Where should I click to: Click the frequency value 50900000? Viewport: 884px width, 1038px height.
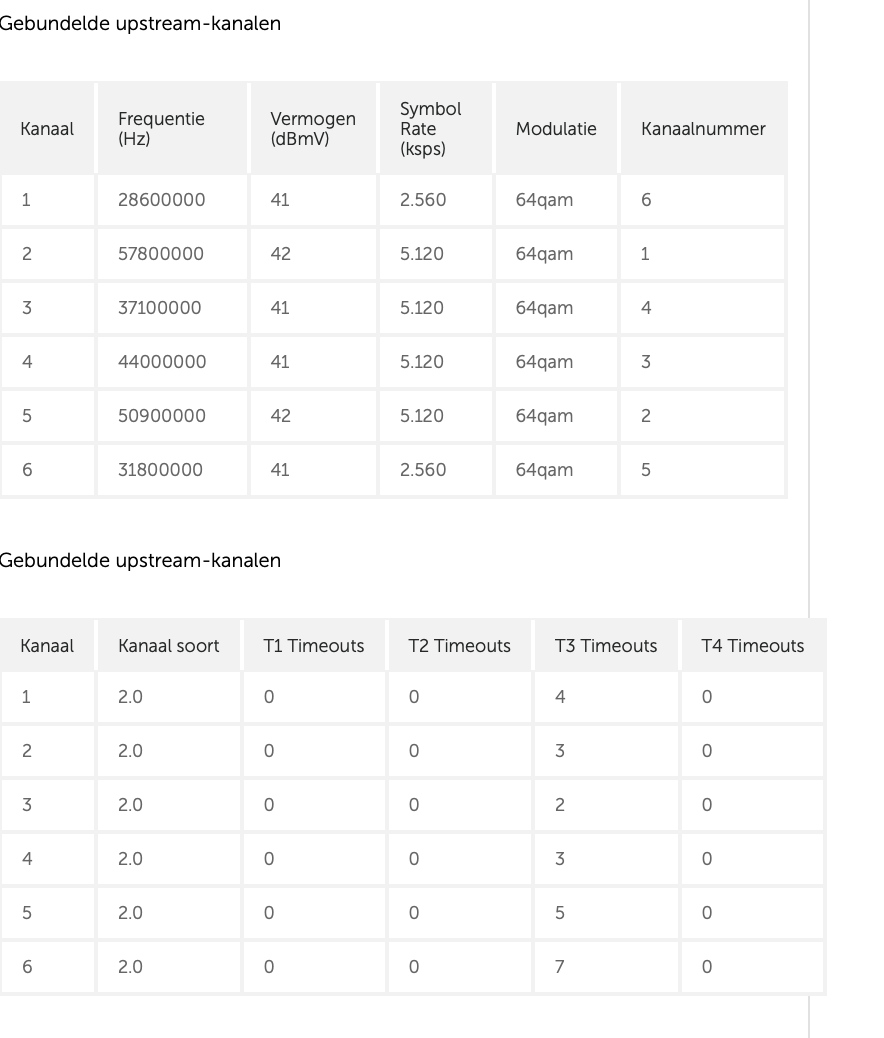tap(162, 416)
